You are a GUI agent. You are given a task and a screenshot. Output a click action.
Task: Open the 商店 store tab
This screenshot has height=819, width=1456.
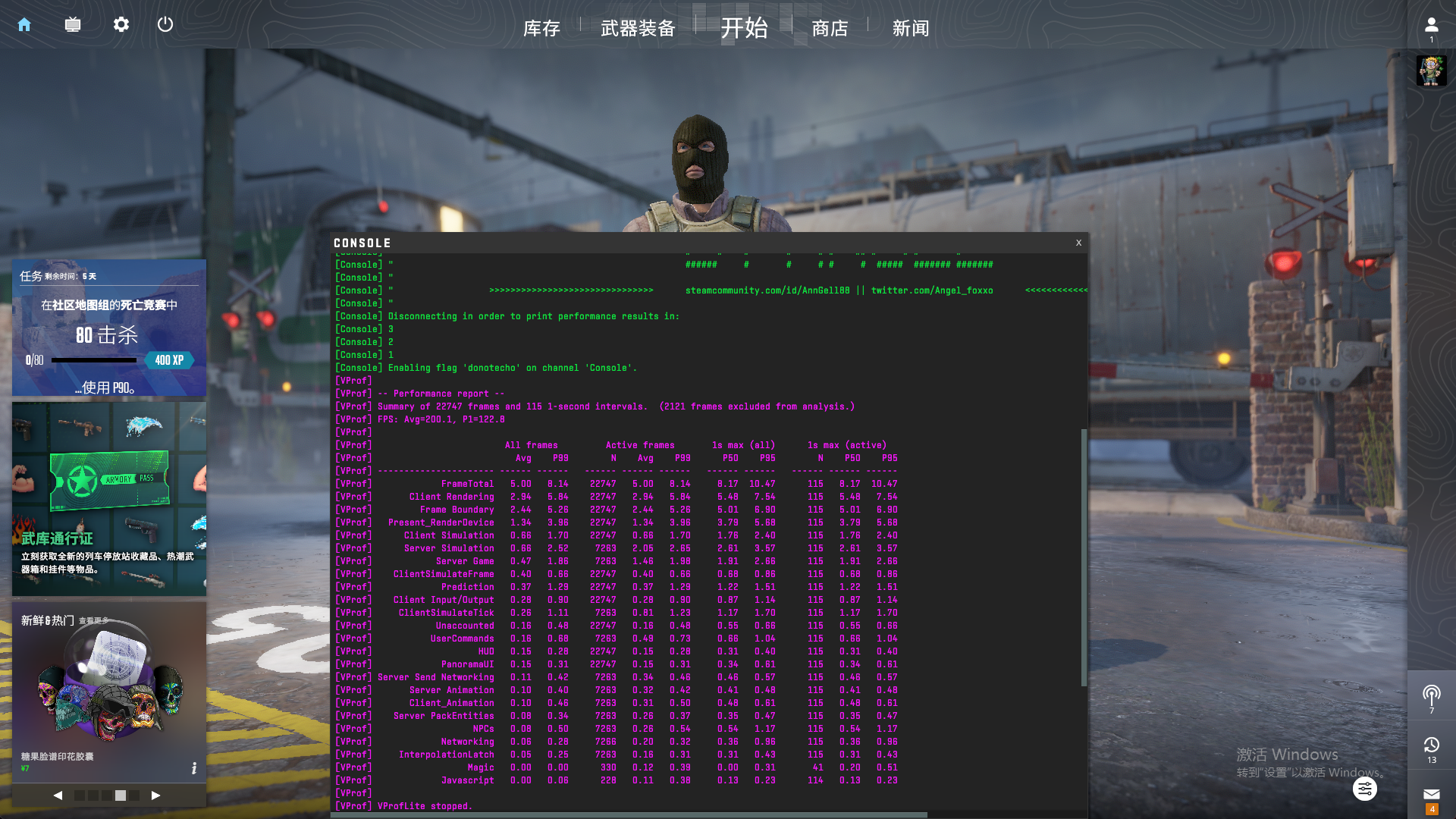click(830, 29)
